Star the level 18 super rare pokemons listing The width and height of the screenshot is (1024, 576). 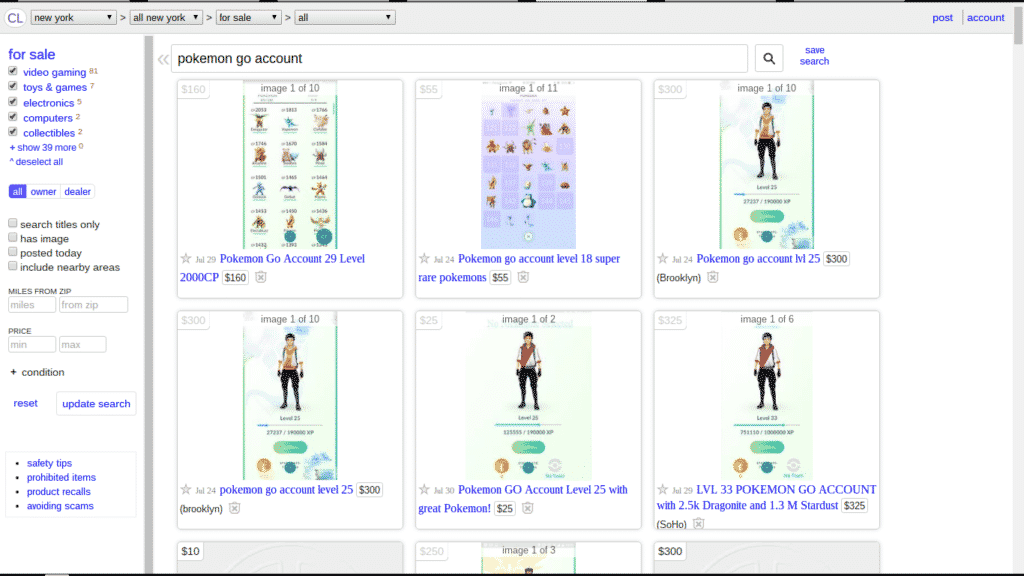click(424, 259)
